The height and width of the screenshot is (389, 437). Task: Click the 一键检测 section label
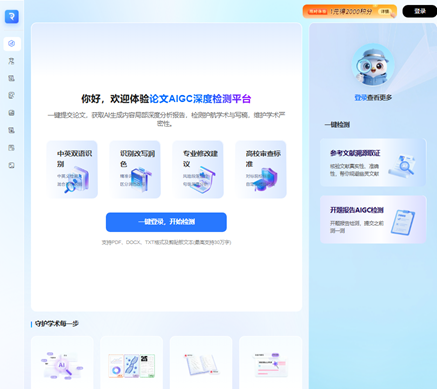tap(337, 125)
